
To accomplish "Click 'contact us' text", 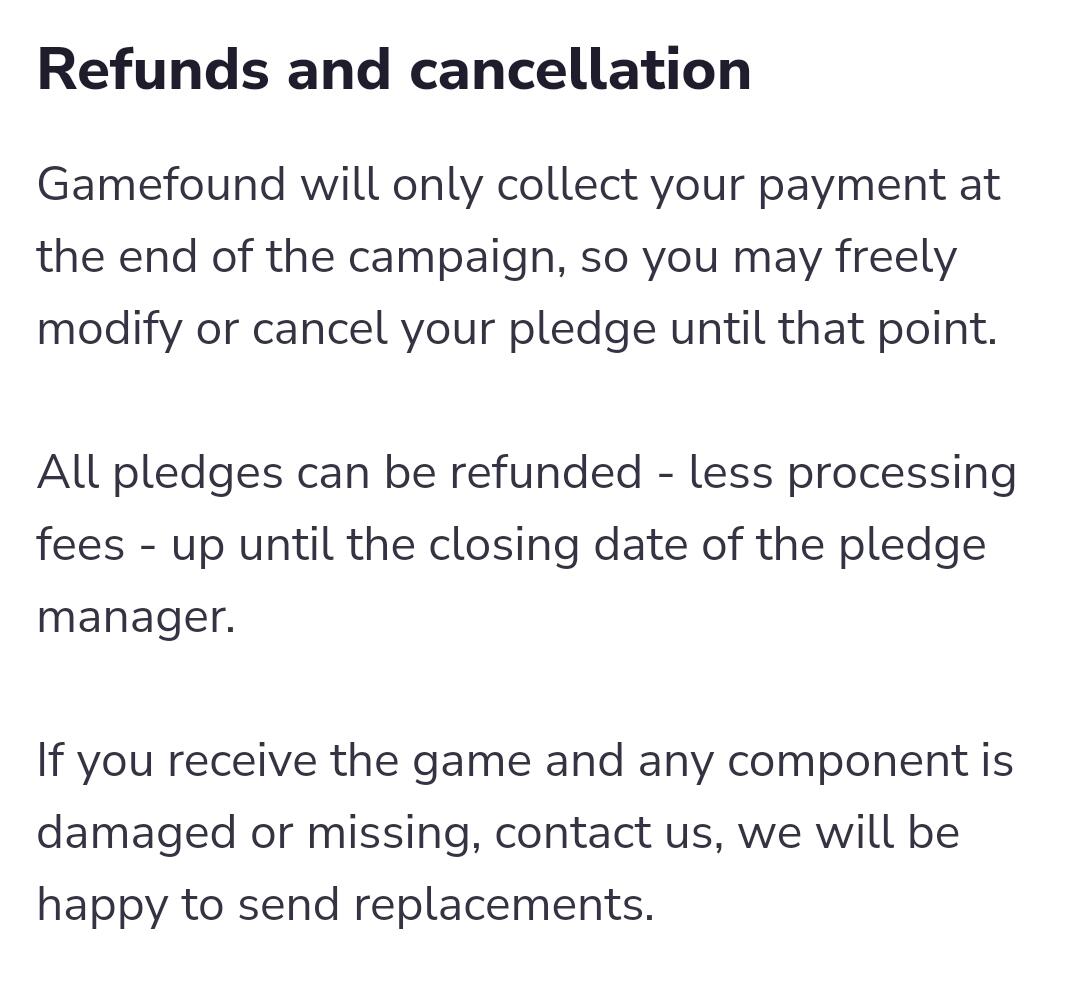I will pyautogui.click(x=608, y=833).
